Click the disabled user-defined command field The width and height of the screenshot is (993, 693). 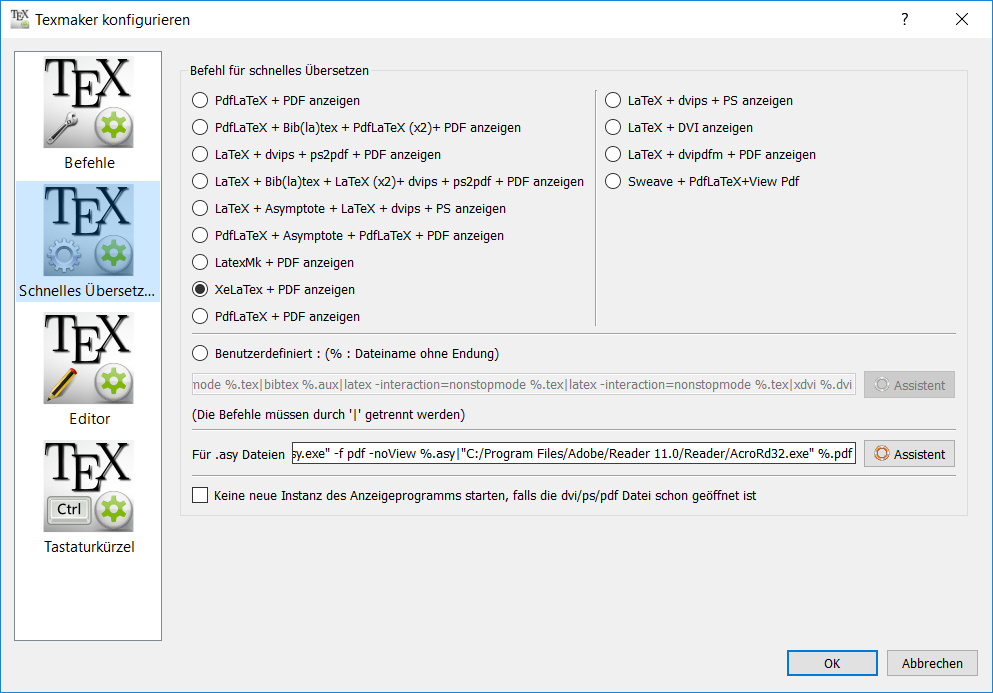524,385
